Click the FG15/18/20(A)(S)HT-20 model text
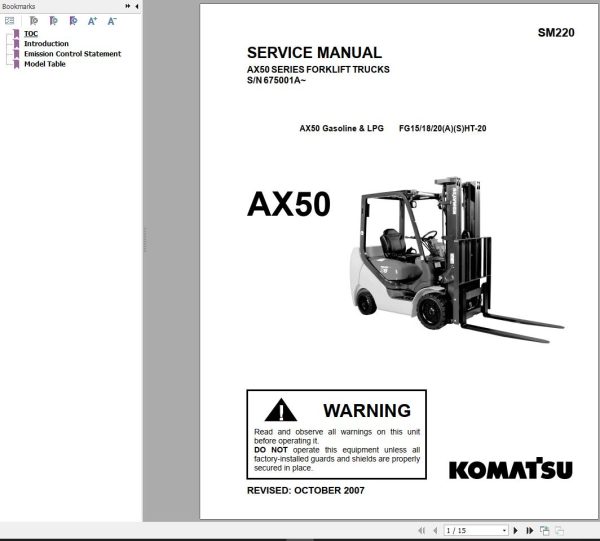The height and width of the screenshot is (541, 600). point(442,129)
